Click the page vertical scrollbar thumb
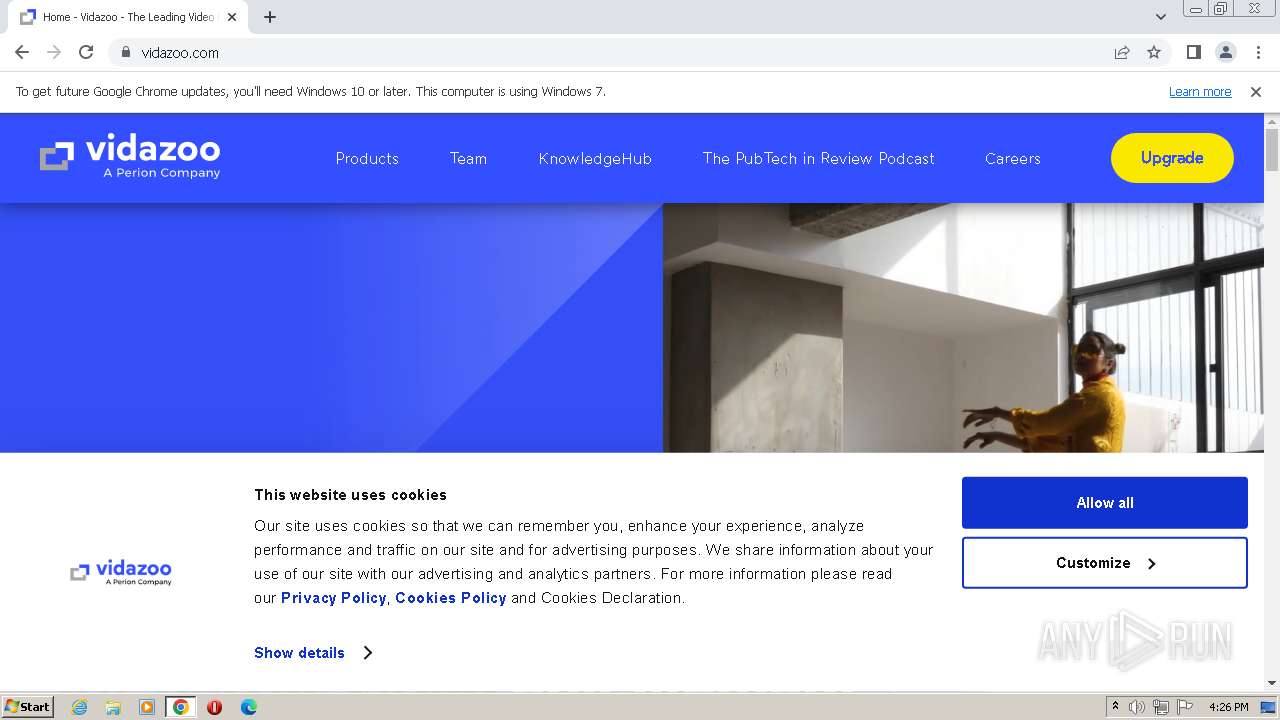Viewport: 1280px width, 720px height. tap(1272, 150)
